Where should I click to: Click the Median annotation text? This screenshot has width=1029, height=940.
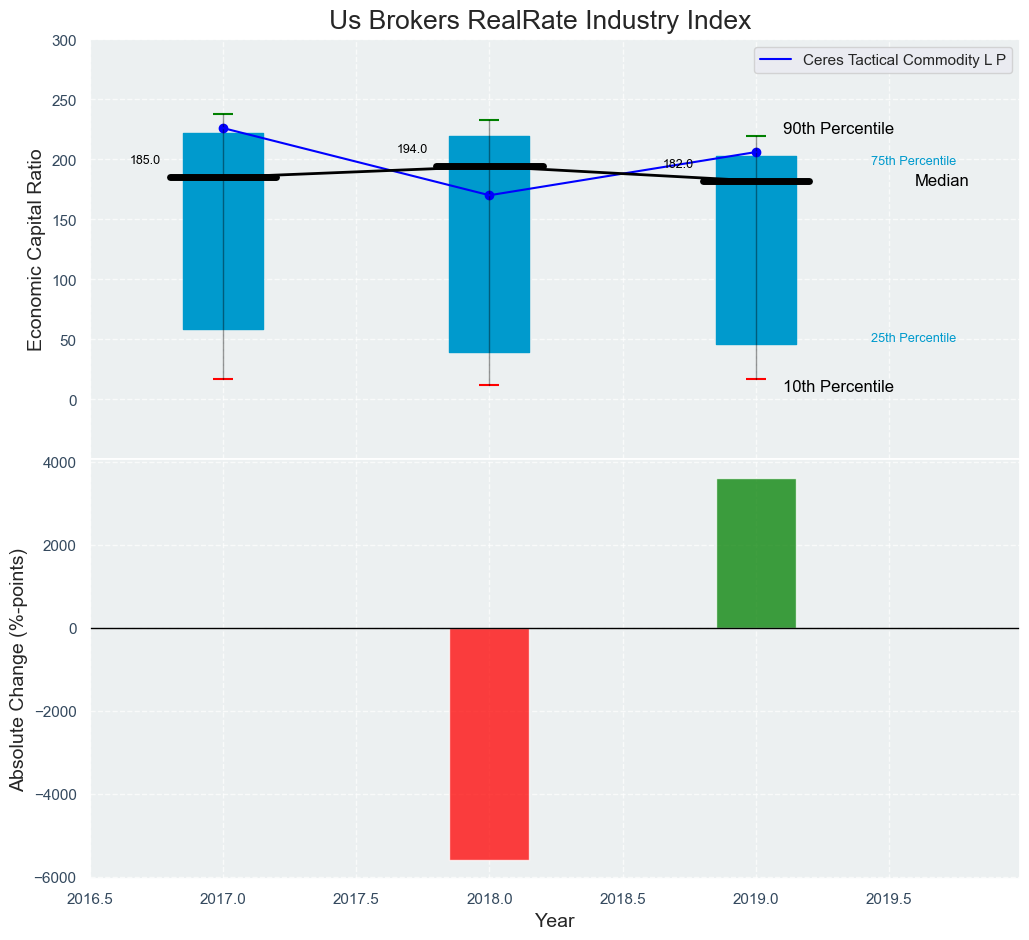[941, 181]
